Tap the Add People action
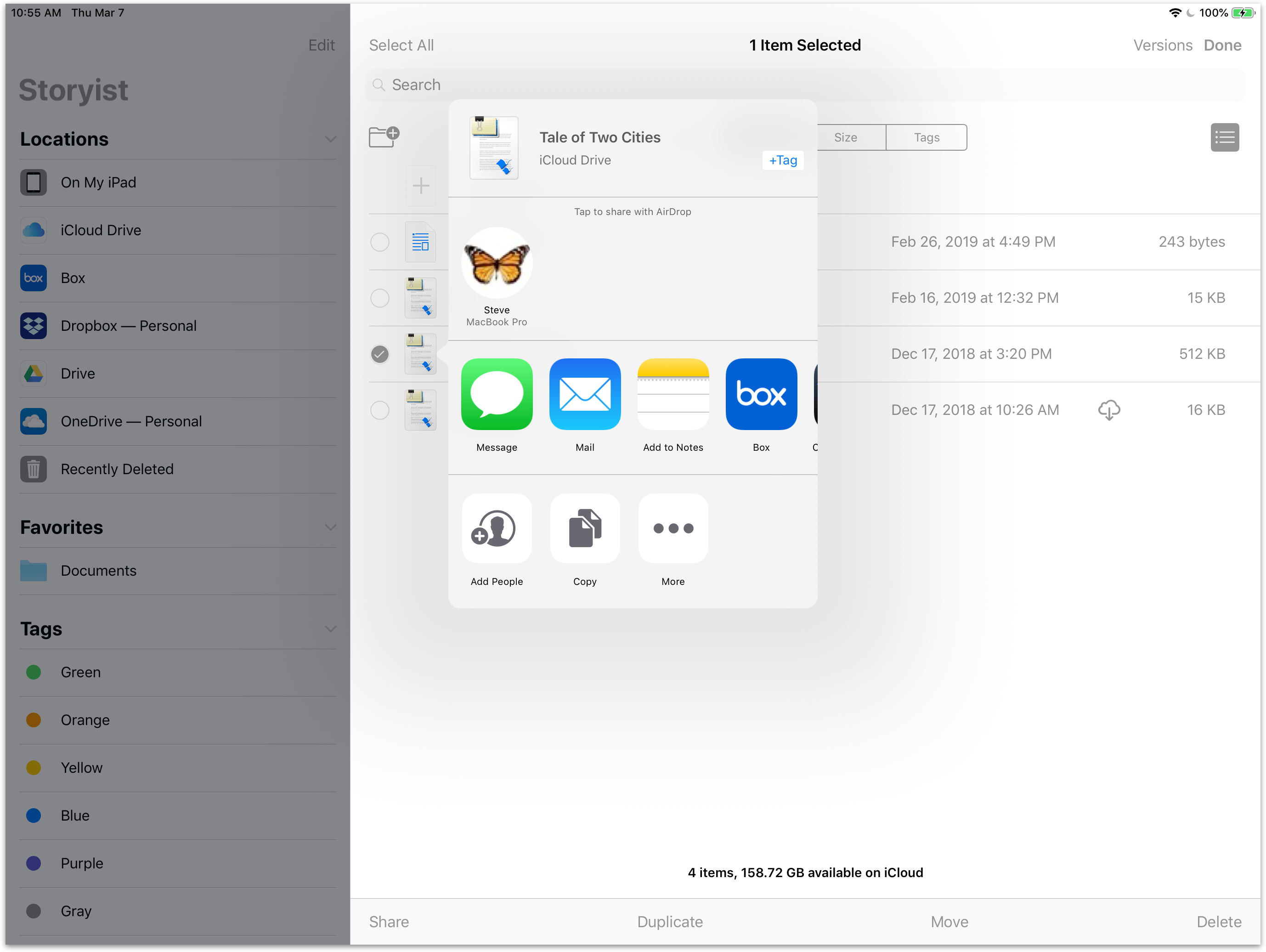The height and width of the screenshot is (952, 1266). point(496,528)
